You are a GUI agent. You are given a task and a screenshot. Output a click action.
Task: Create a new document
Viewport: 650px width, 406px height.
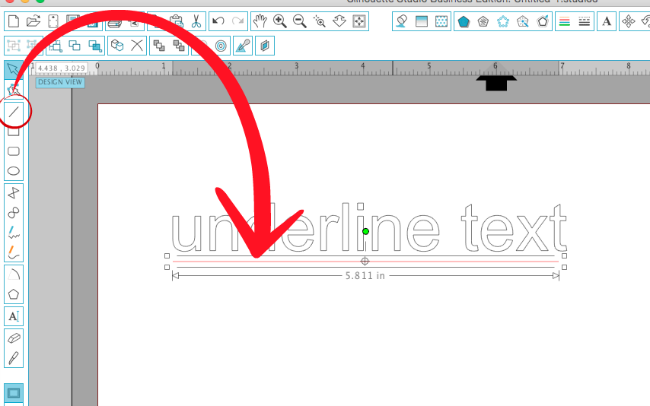click(14, 21)
